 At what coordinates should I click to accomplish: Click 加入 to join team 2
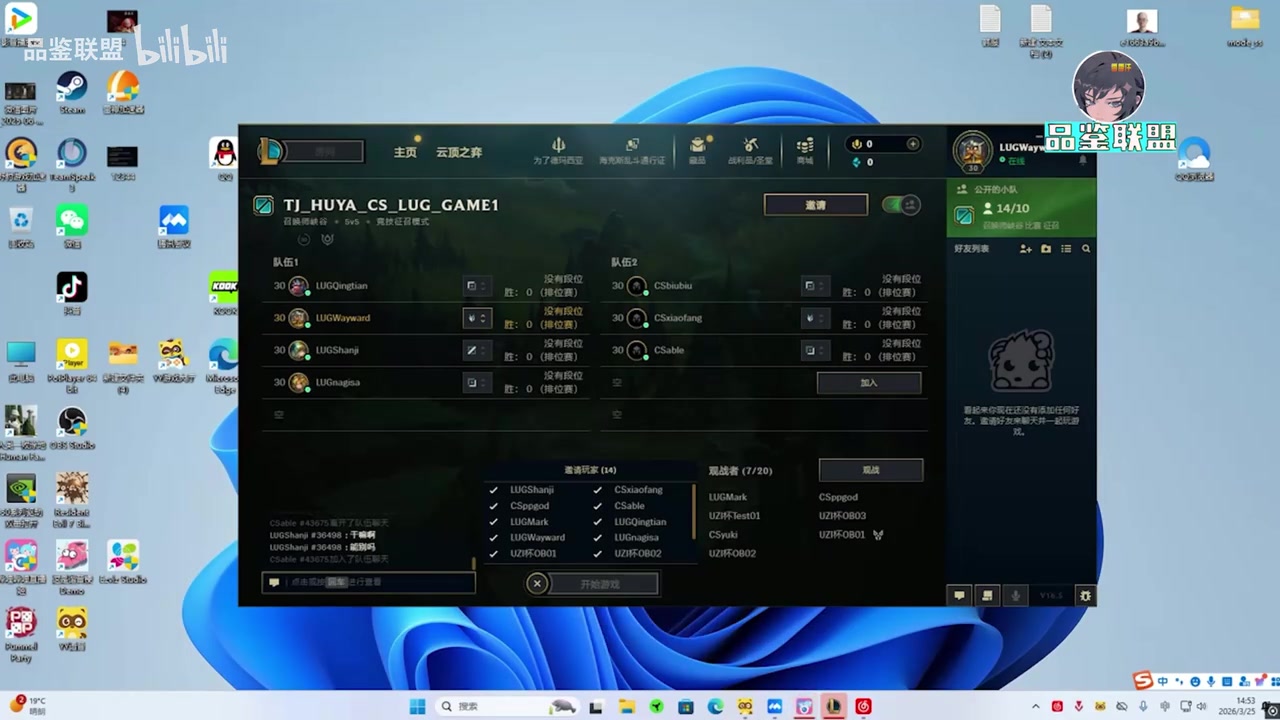click(868, 383)
